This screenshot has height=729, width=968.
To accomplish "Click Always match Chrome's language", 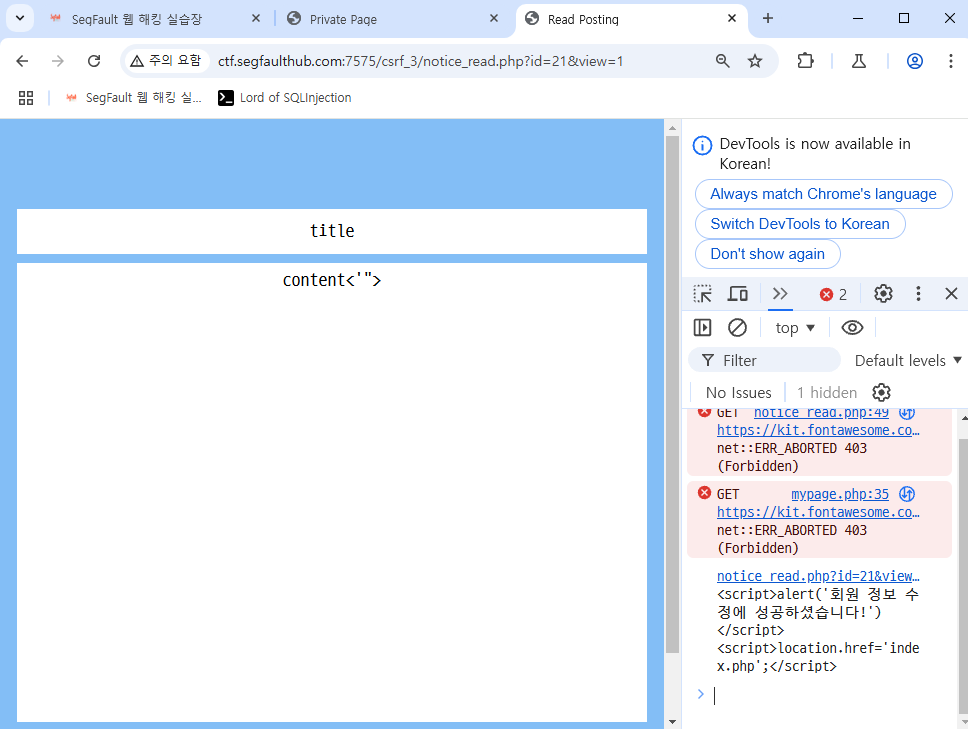I will click(x=823, y=194).
